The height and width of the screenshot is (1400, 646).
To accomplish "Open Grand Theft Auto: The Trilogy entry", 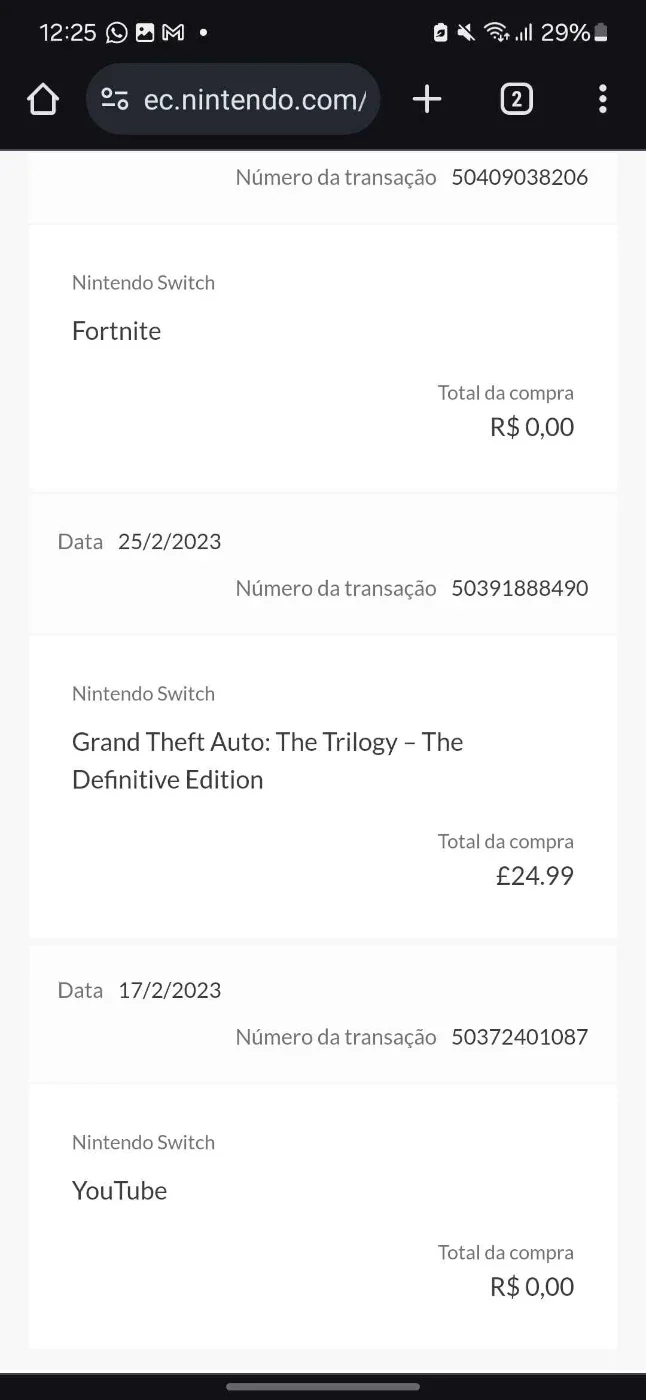I will 323,787.
